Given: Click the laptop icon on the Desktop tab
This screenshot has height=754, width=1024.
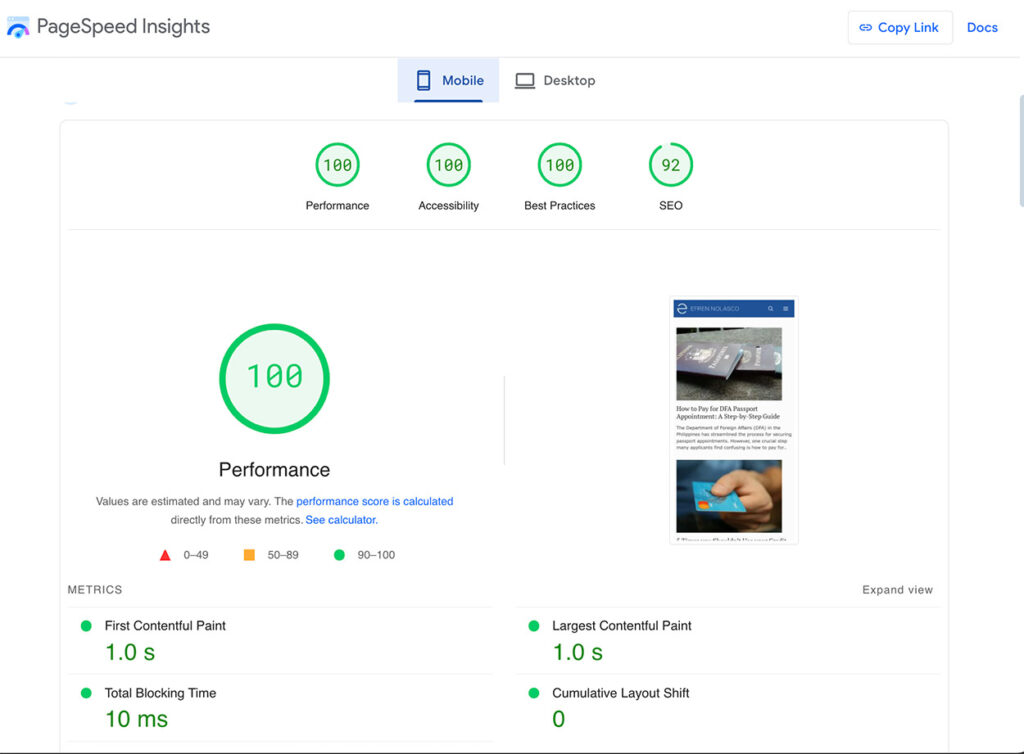Looking at the screenshot, I should (524, 80).
